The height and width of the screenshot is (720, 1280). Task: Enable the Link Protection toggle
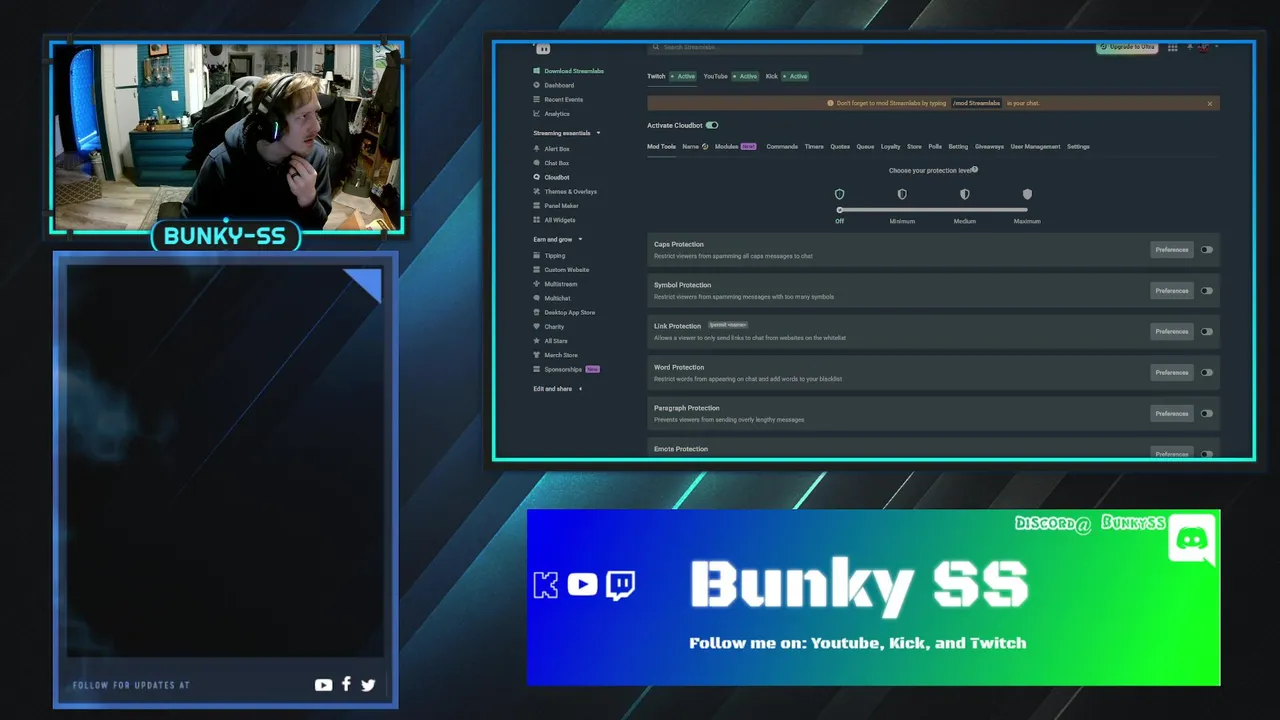[1207, 331]
